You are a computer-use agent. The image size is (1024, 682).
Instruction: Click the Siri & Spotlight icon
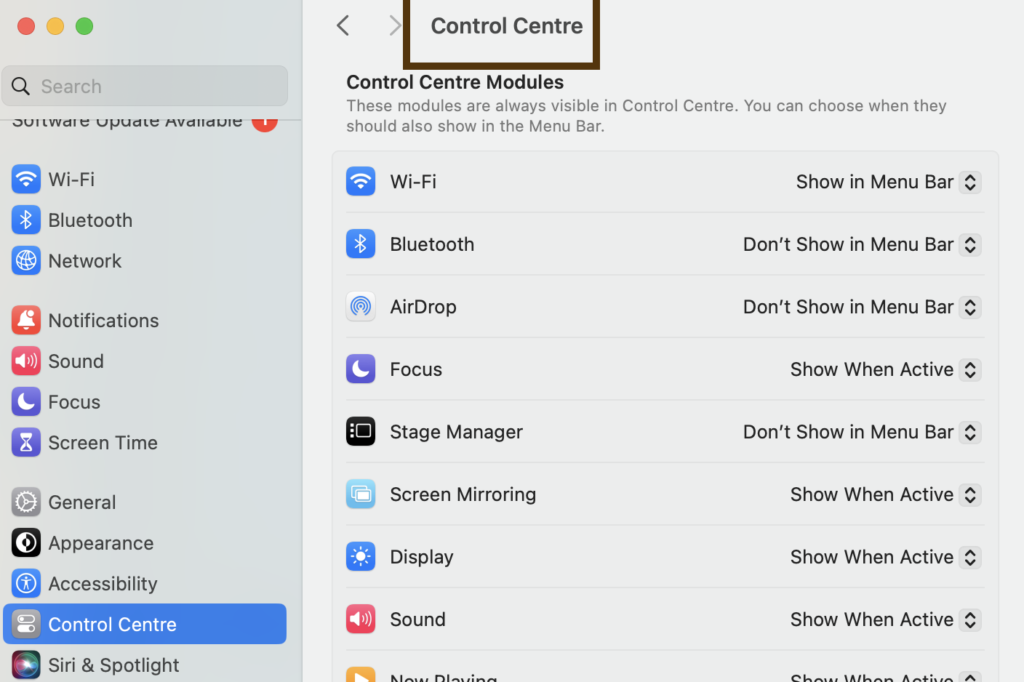click(x=26, y=665)
